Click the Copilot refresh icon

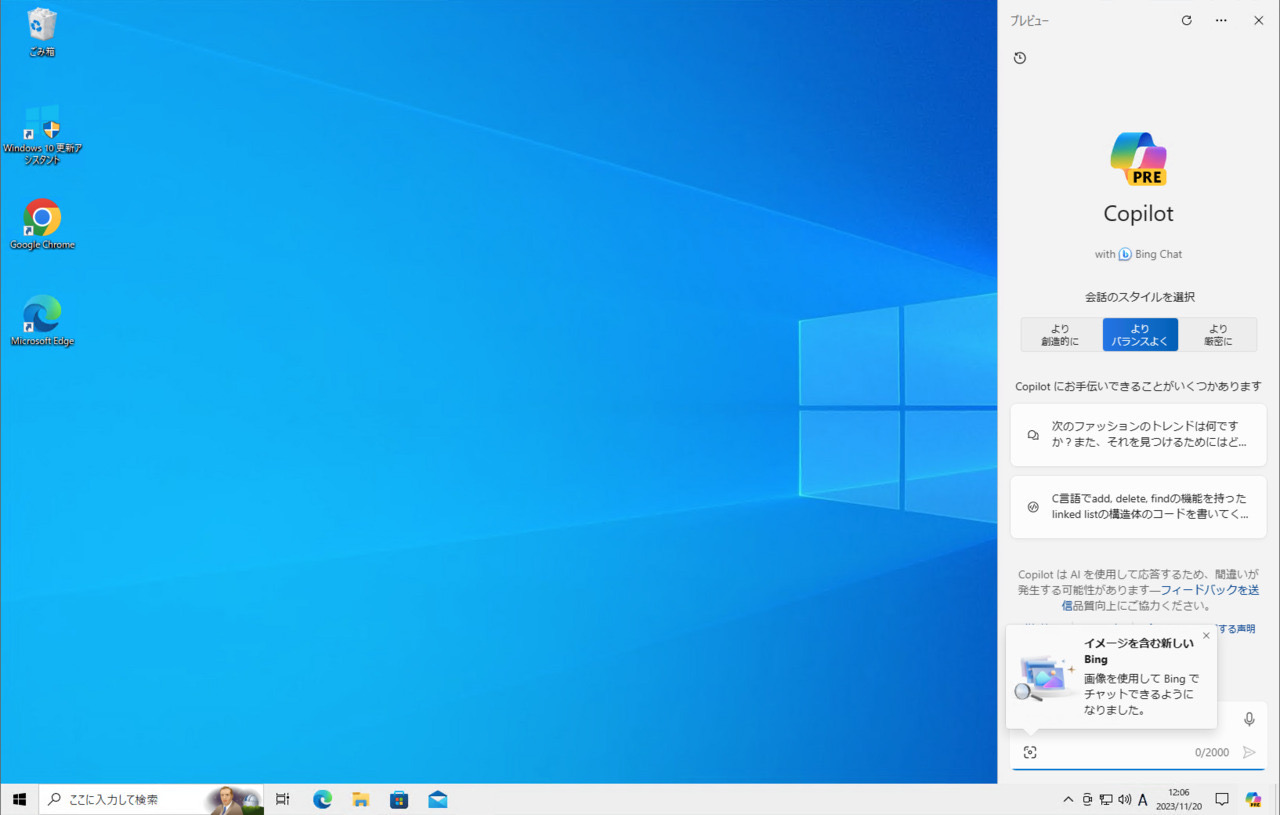(1186, 20)
